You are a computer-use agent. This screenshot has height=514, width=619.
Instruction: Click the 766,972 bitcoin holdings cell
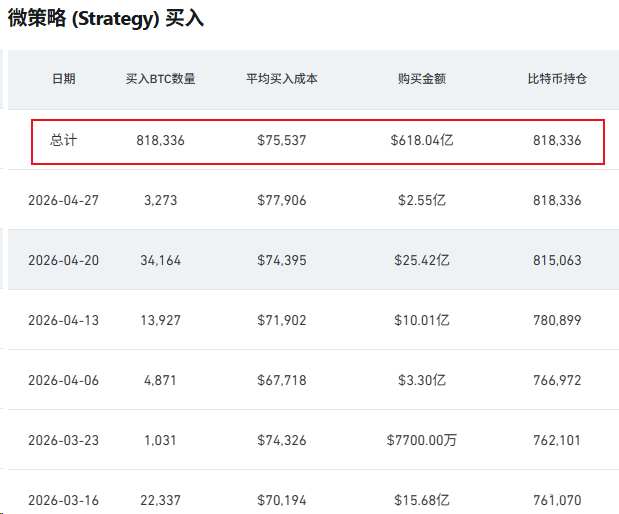pos(556,381)
